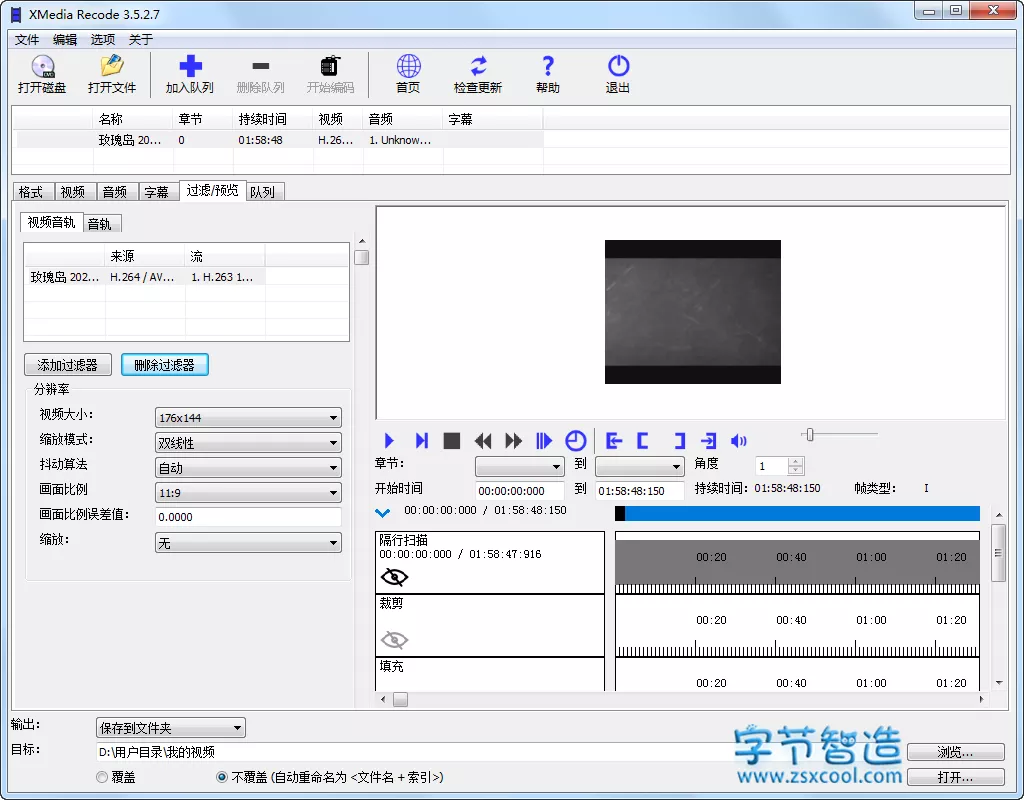Viewport: 1024px width, 800px height.
Task: Open the 文件 menu
Action: pos(27,40)
